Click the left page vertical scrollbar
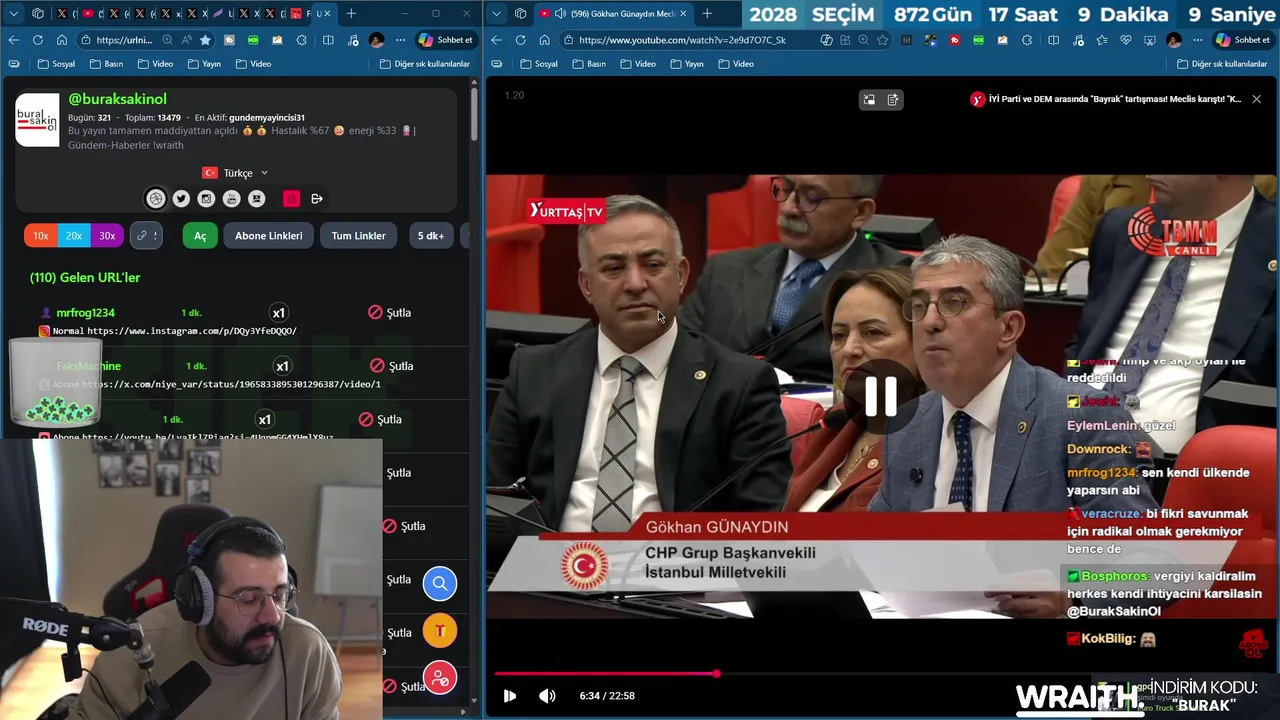The image size is (1280, 720). (474, 115)
